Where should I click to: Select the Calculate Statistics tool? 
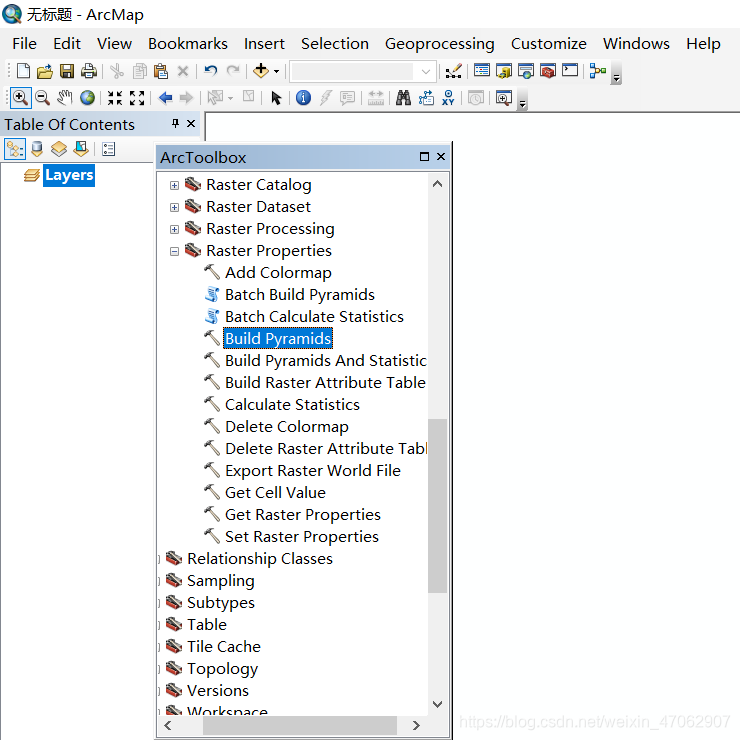292,404
